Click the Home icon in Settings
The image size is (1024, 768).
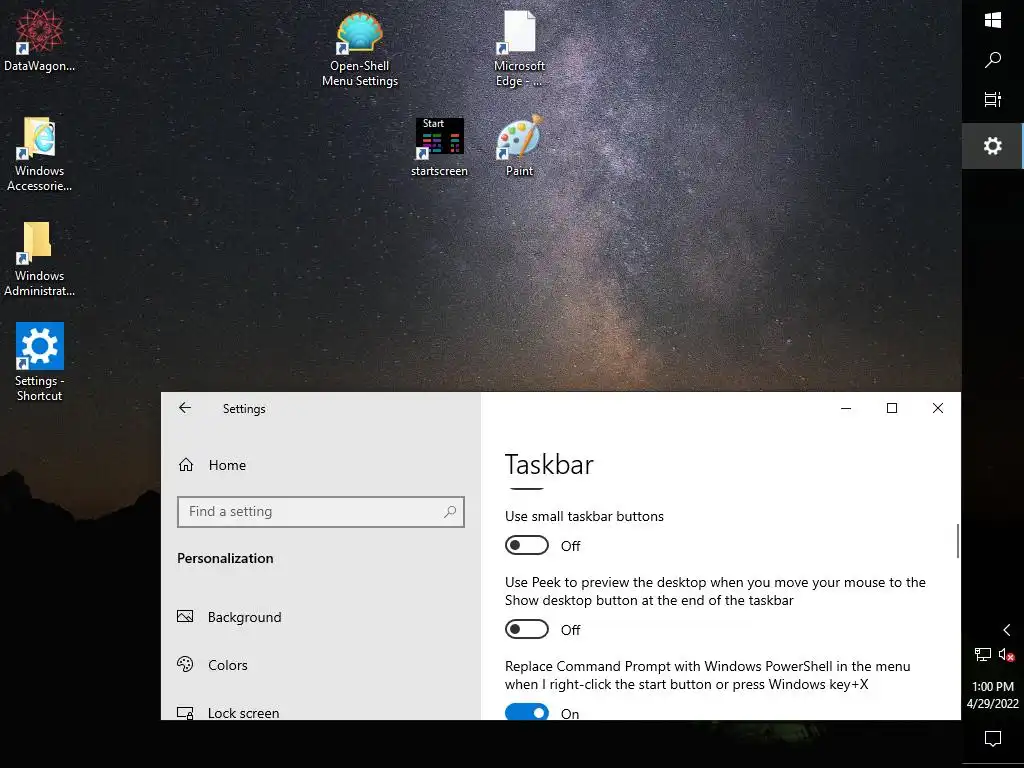(x=186, y=464)
